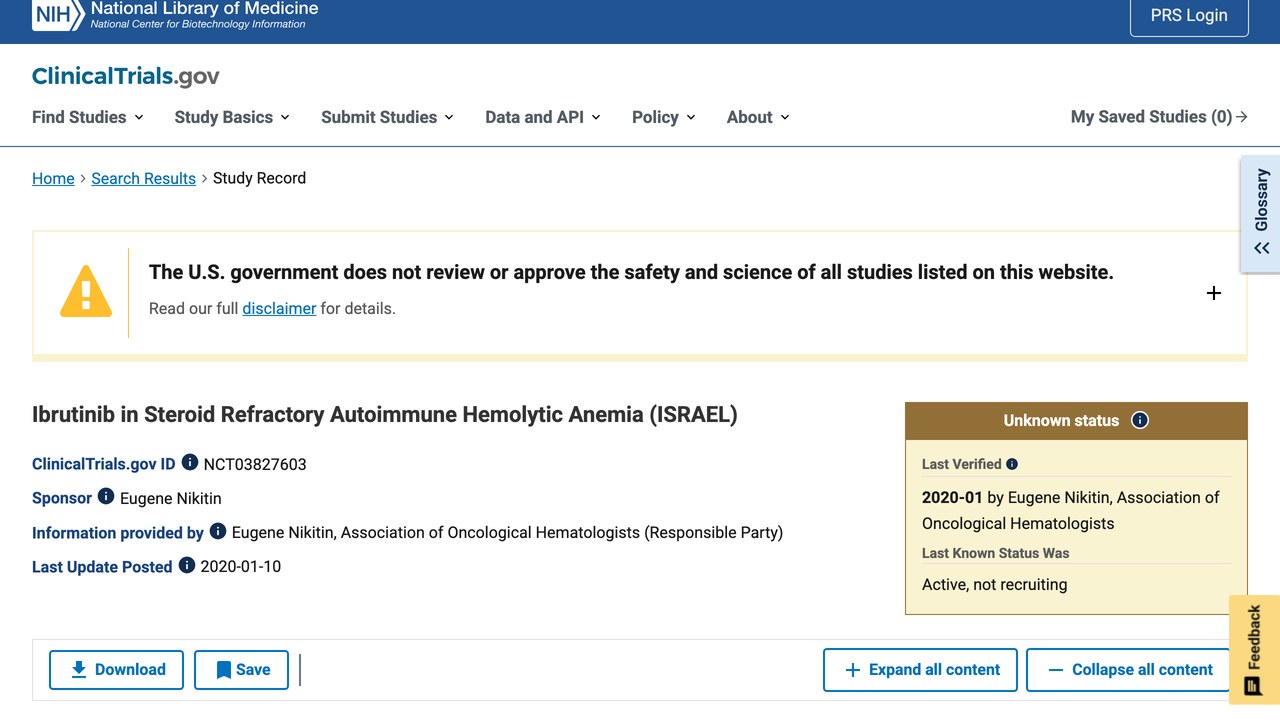Expand the Submit Studies menu
This screenshot has width=1280, height=720.
click(x=388, y=117)
